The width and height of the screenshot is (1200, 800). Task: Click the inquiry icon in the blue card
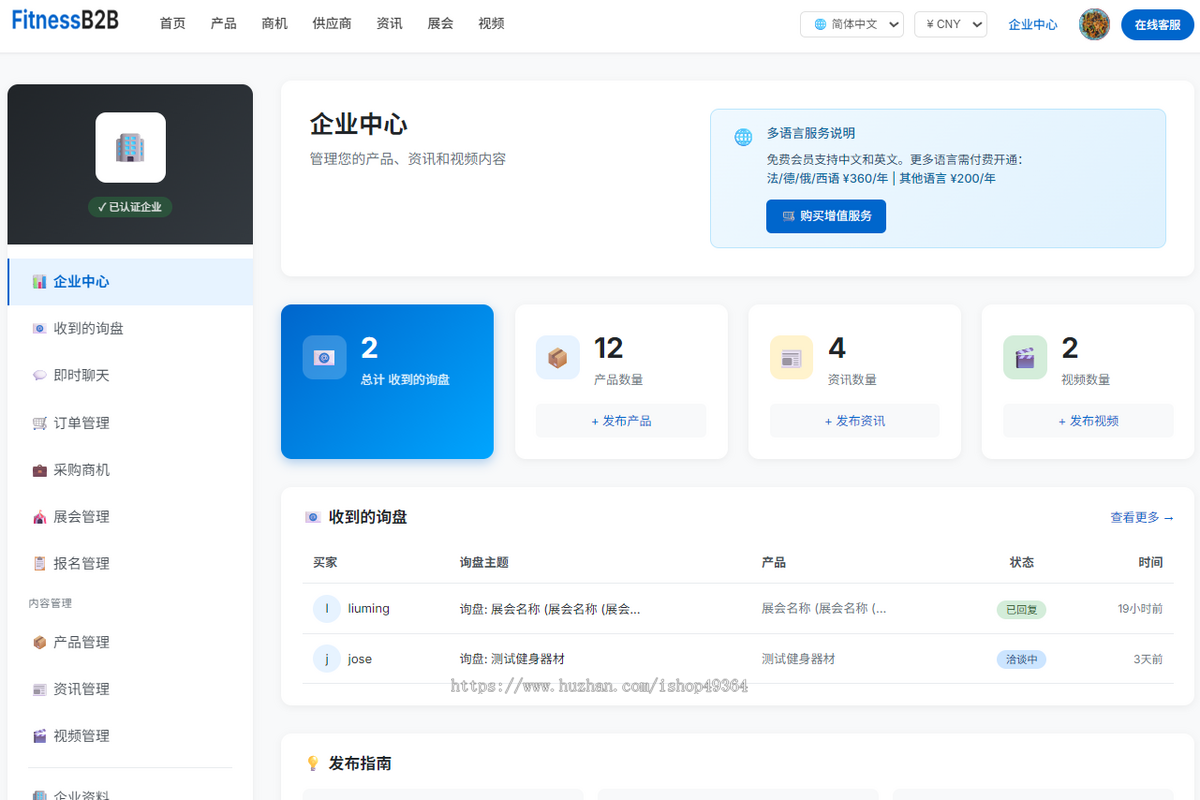(x=324, y=357)
